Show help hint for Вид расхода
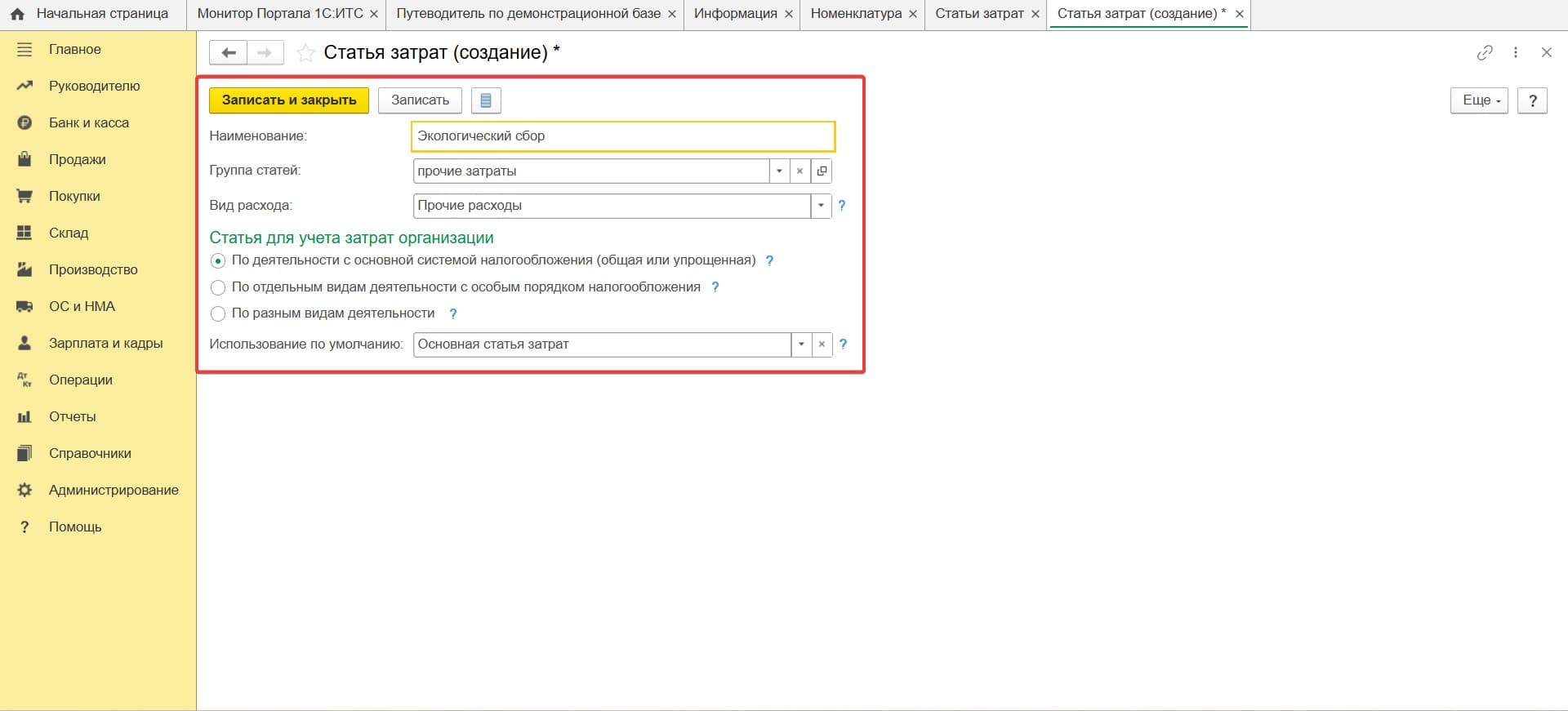This screenshot has height=711, width=1568. 842,206
